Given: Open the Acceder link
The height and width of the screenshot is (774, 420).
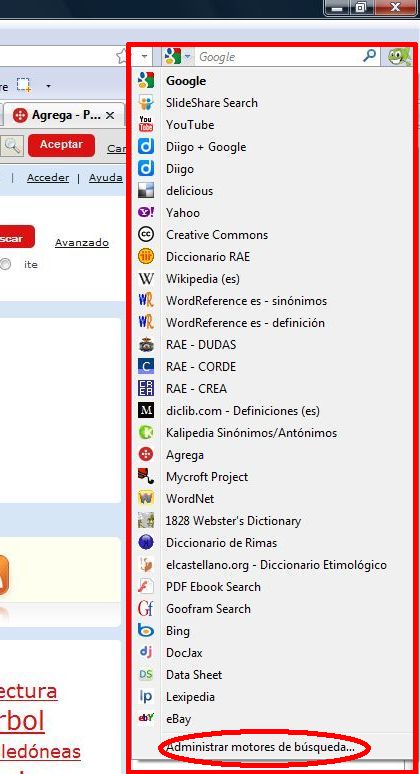Looking at the screenshot, I should [x=48, y=178].
